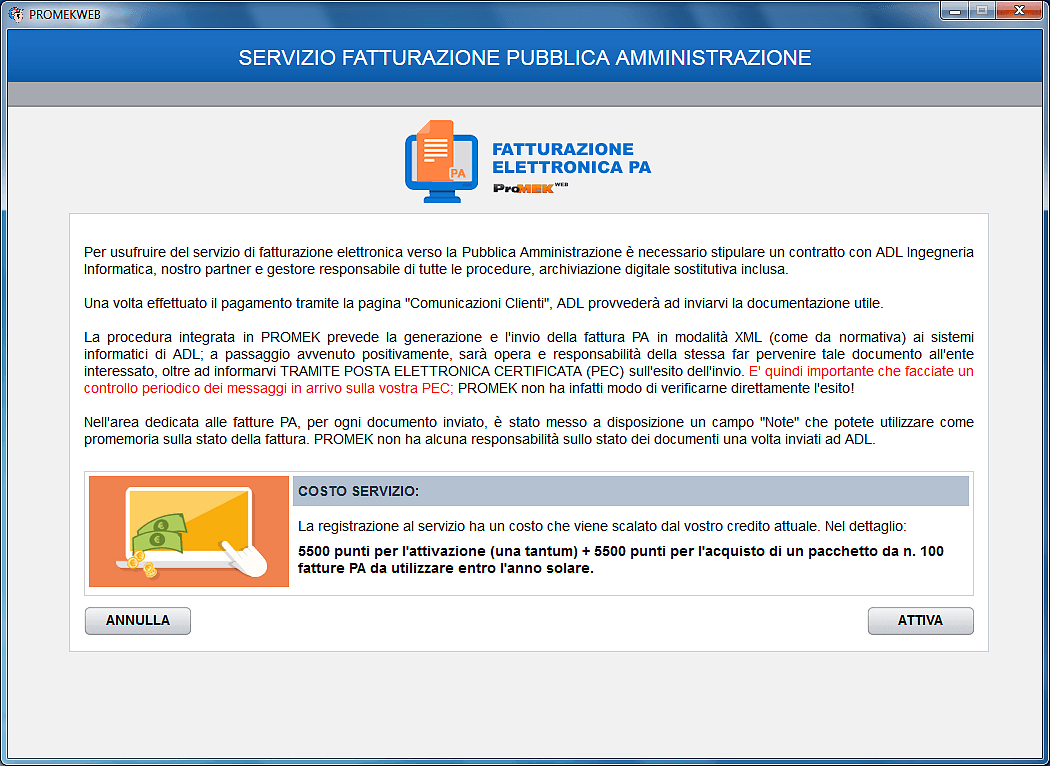Screen dimensions: 1050x766
Task: Click the PROMEKWEB title bar text
Action: coord(65,13)
